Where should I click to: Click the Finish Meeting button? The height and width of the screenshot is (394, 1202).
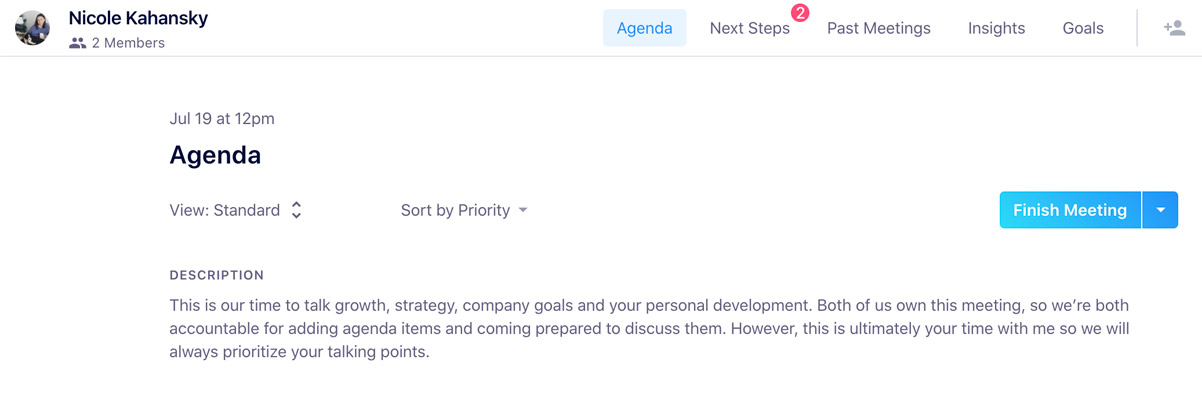pos(1070,210)
